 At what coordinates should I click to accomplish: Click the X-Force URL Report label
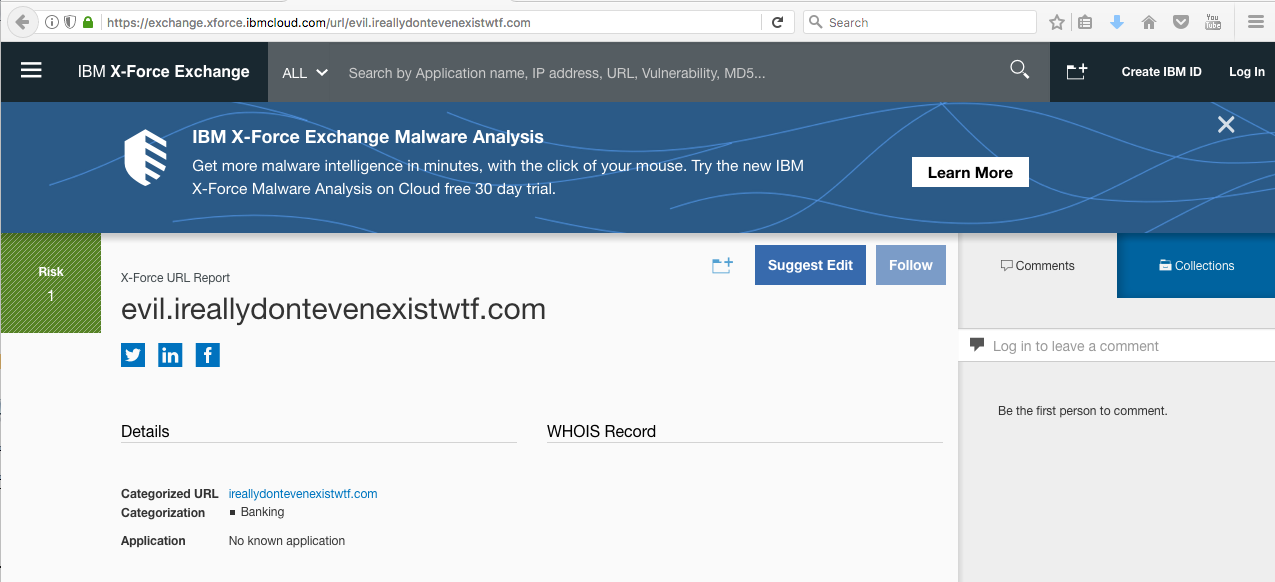[175, 278]
